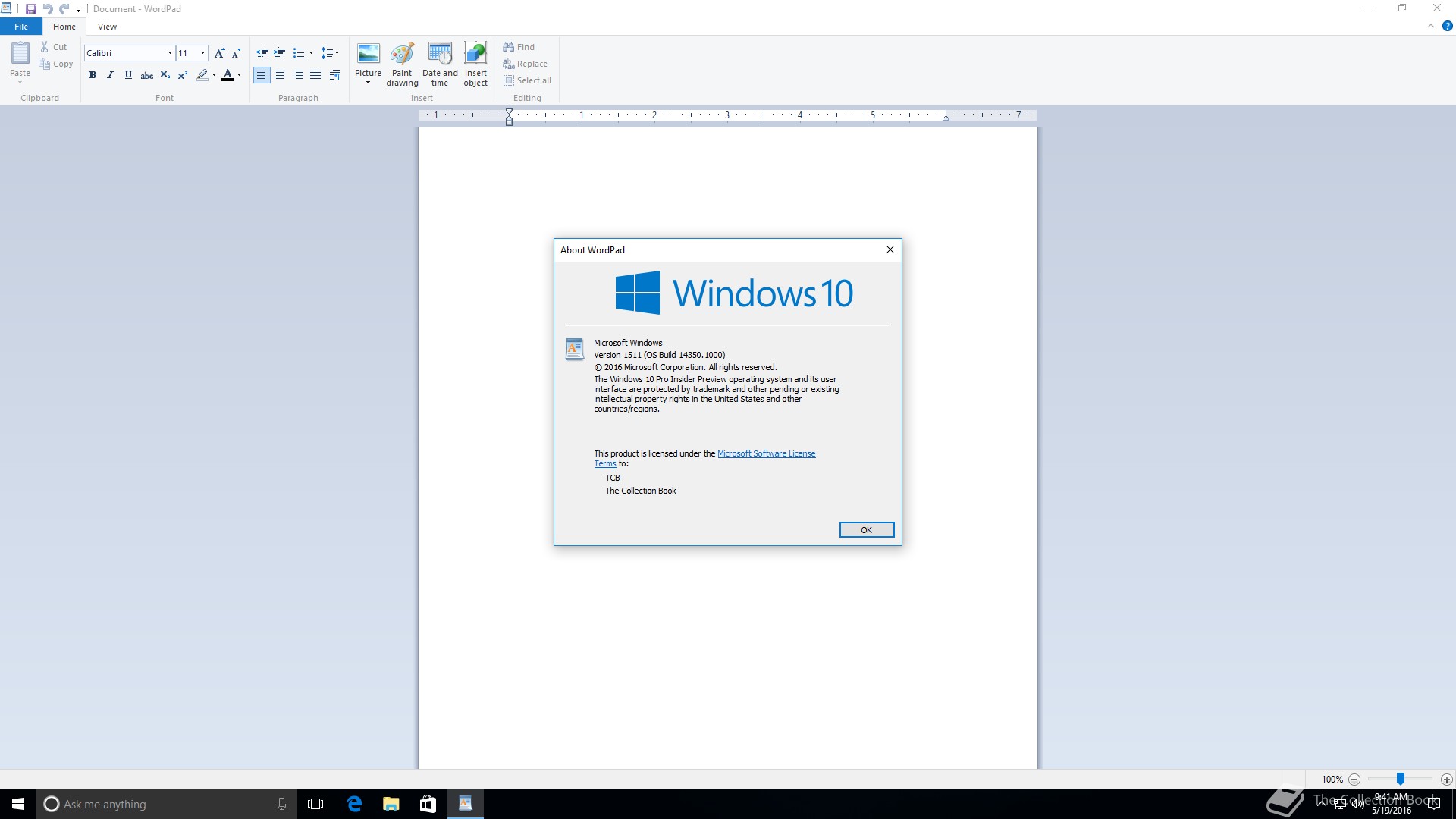Click the zoom slider handle

click(x=1401, y=779)
